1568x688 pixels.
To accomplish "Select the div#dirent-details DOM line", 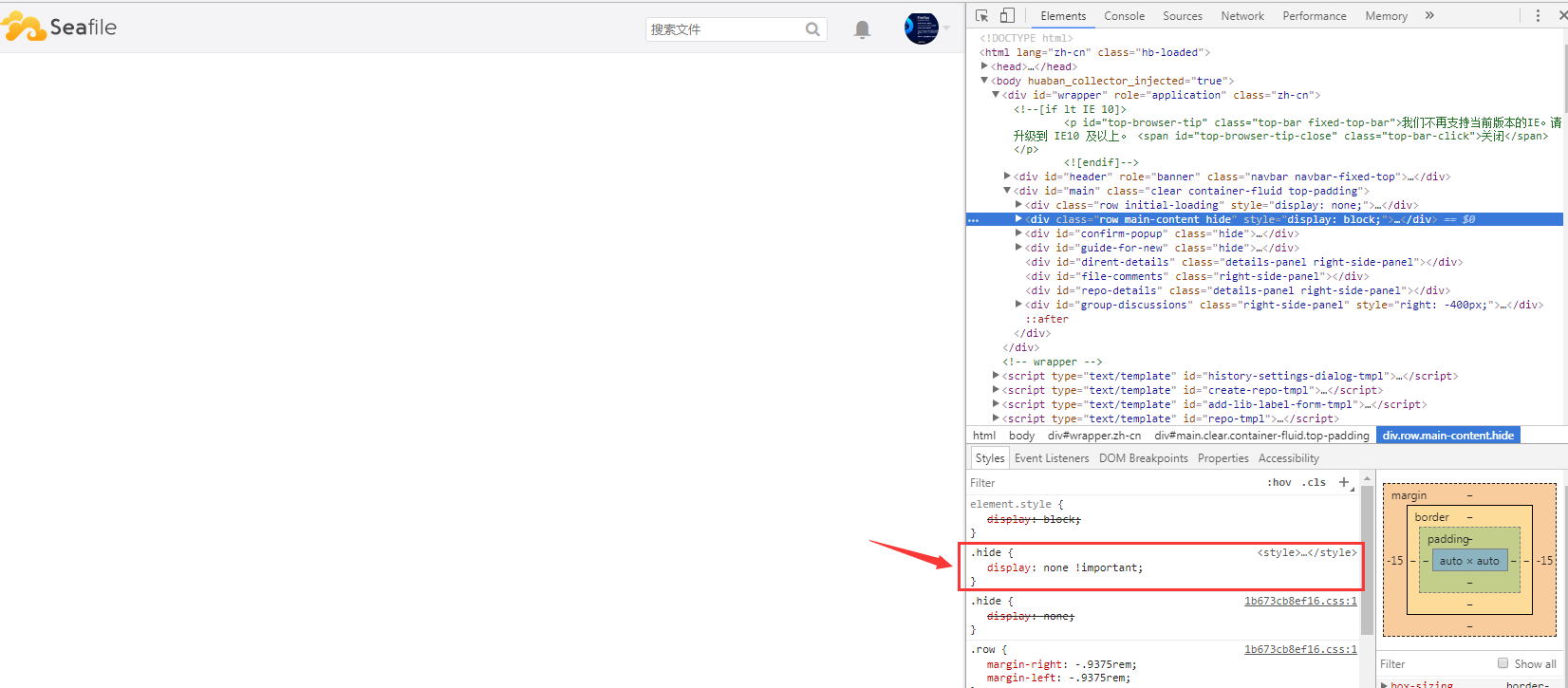I will tap(1243, 262).
